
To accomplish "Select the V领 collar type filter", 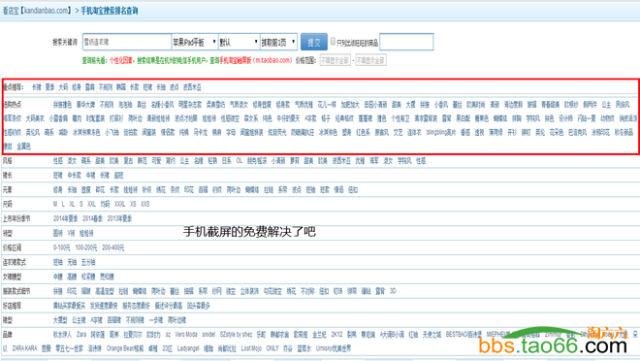I will [71, 233].
